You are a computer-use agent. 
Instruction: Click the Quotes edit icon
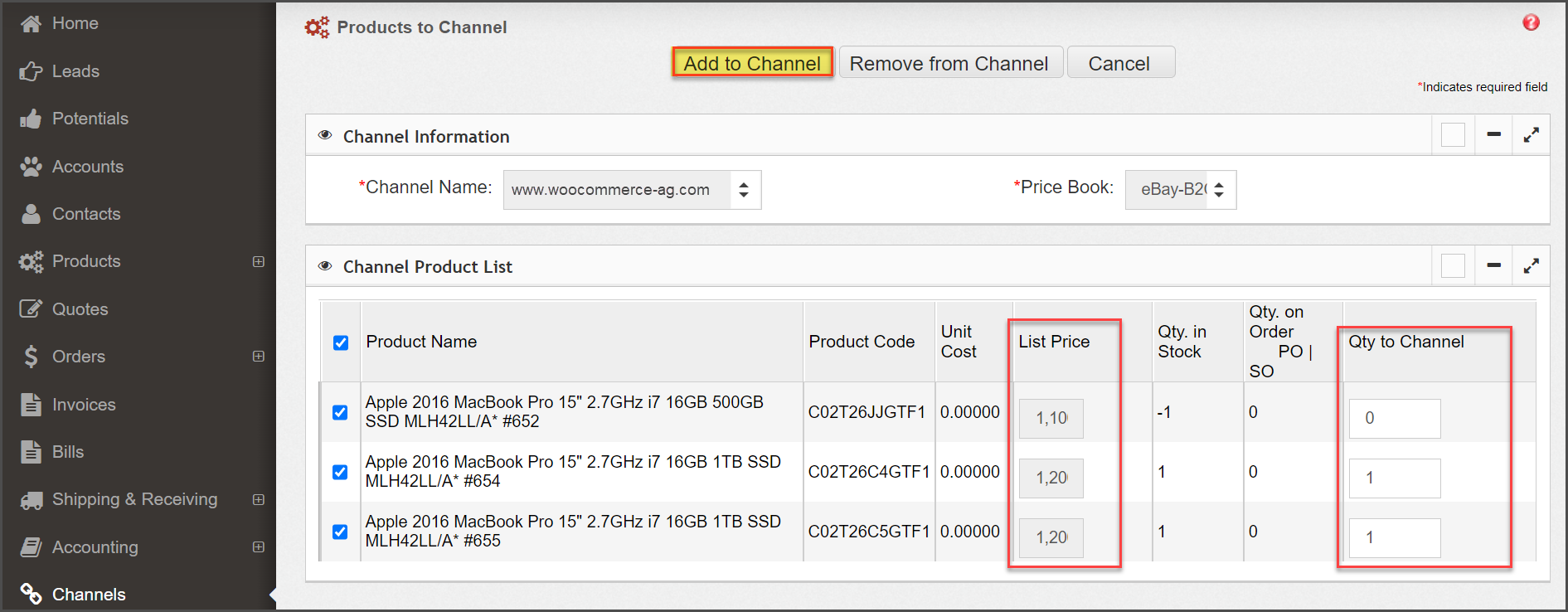point(31,309)
